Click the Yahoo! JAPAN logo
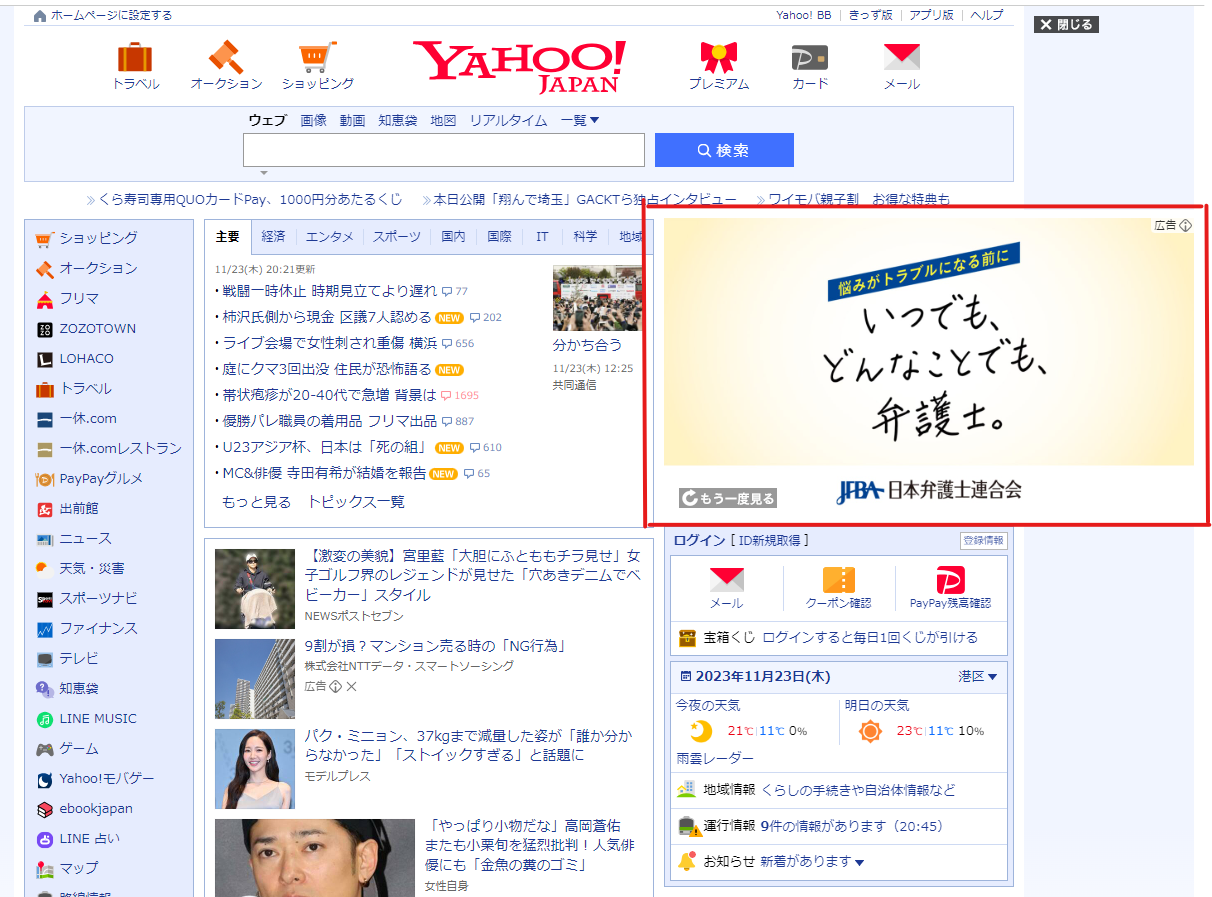This screenshot has width=1212, height=897. click(x=519, y=67)
